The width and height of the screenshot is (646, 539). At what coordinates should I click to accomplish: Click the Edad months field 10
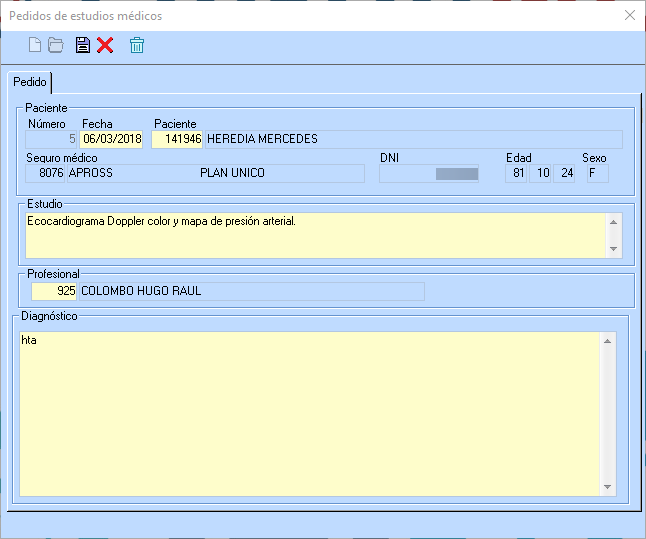click(x=540, y=173)
